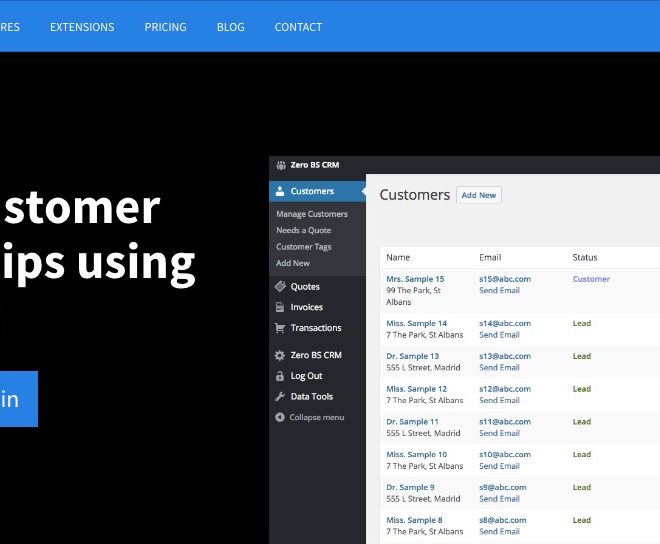Click email s15@abc.com
The width and height of the screenshot is (660, 544).
click(x=505, y=279)
